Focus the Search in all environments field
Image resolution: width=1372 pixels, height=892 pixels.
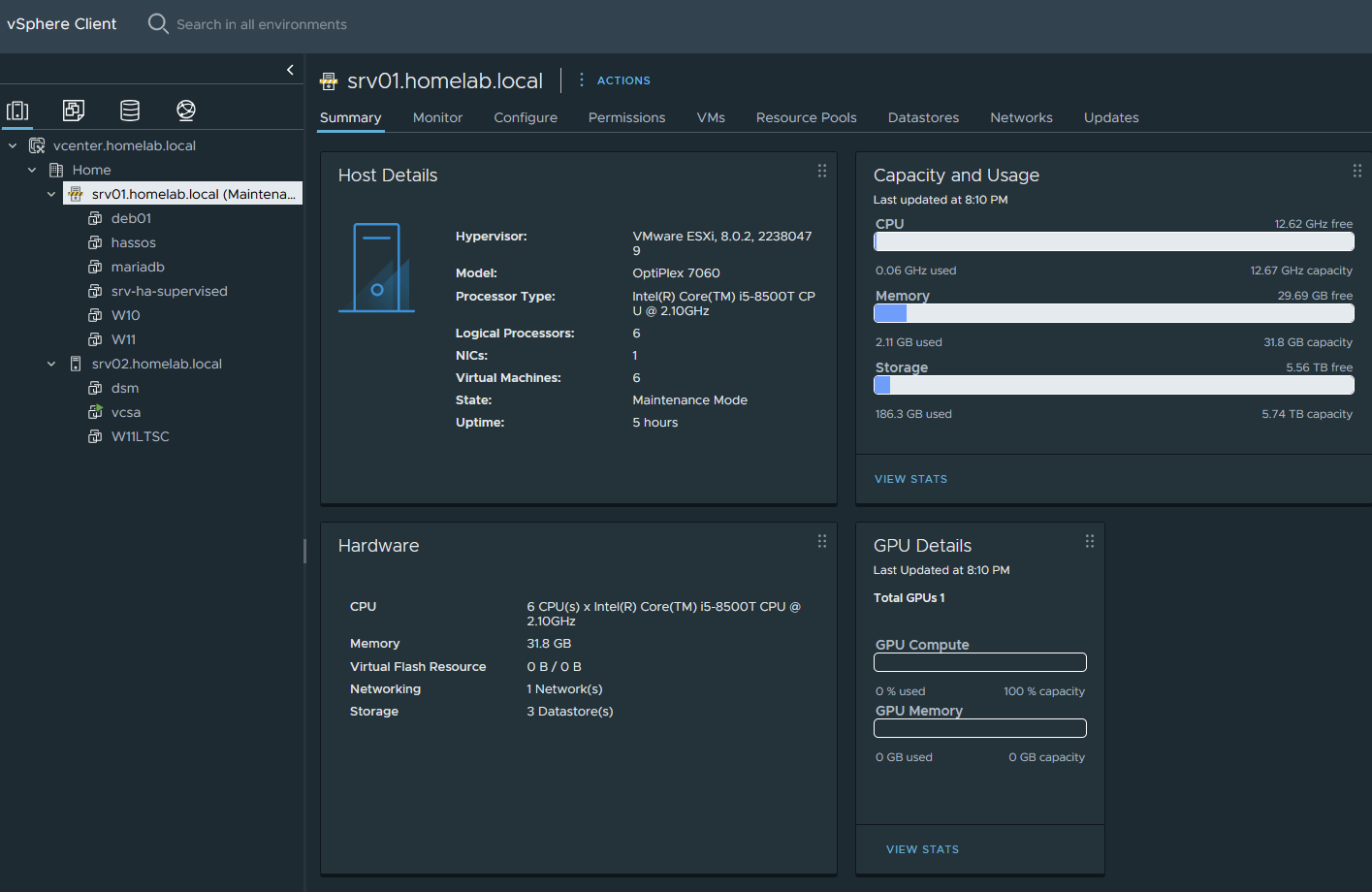tap(262, 24)
